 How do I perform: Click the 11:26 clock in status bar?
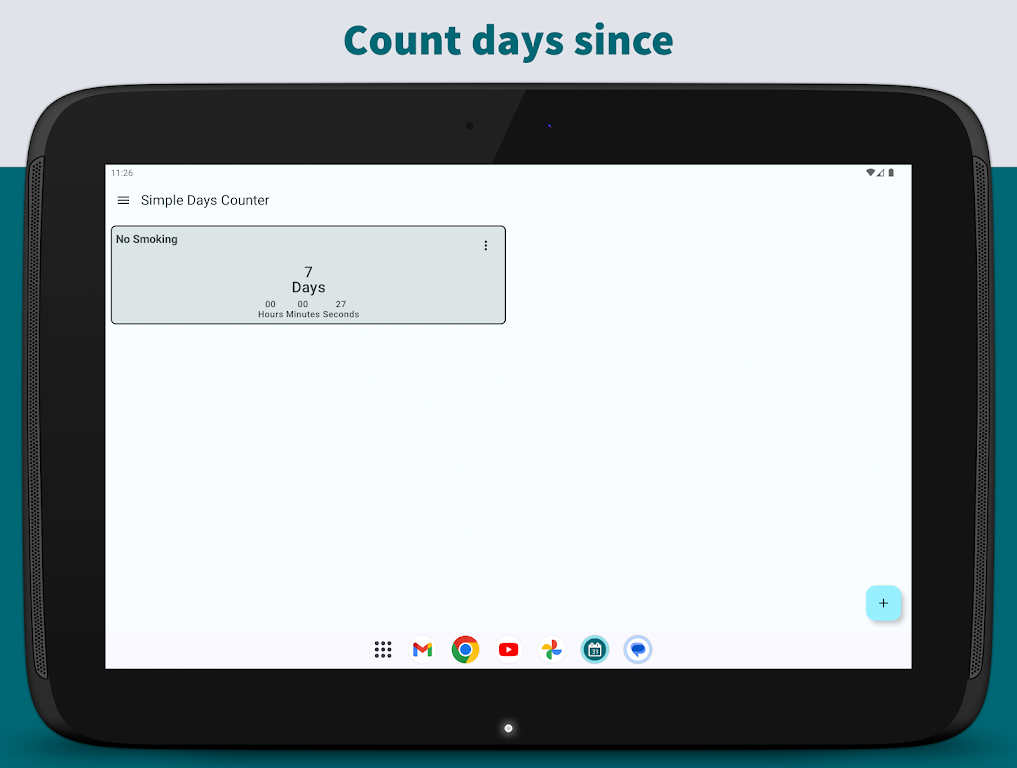click(x=122, y=173)
